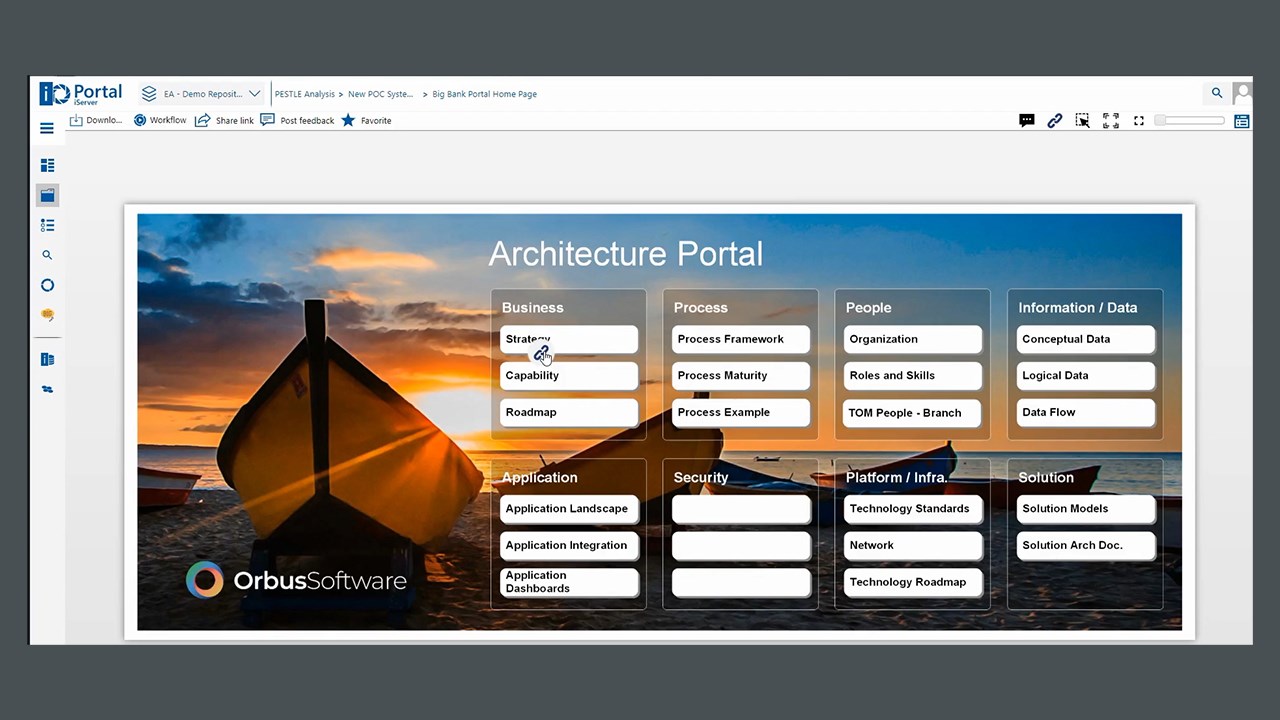Activate the marquee selection tool icon
1280x720 pixels.
(x=1083, y=120)
